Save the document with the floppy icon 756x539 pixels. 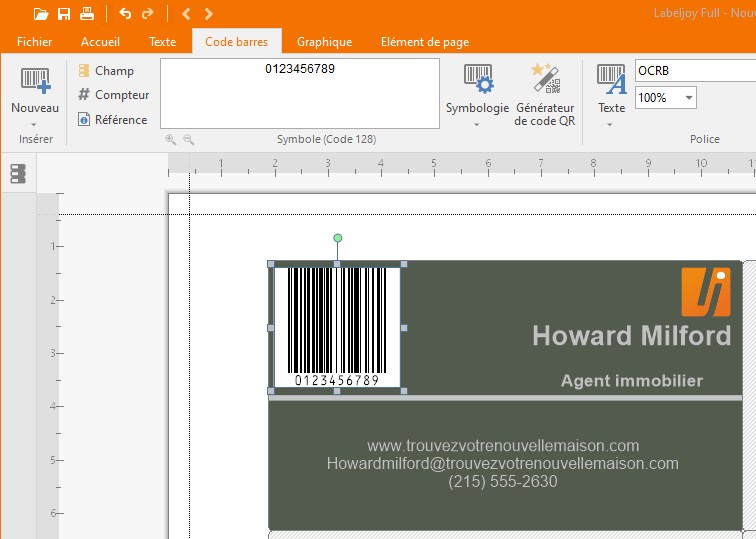tap(64, 14)
